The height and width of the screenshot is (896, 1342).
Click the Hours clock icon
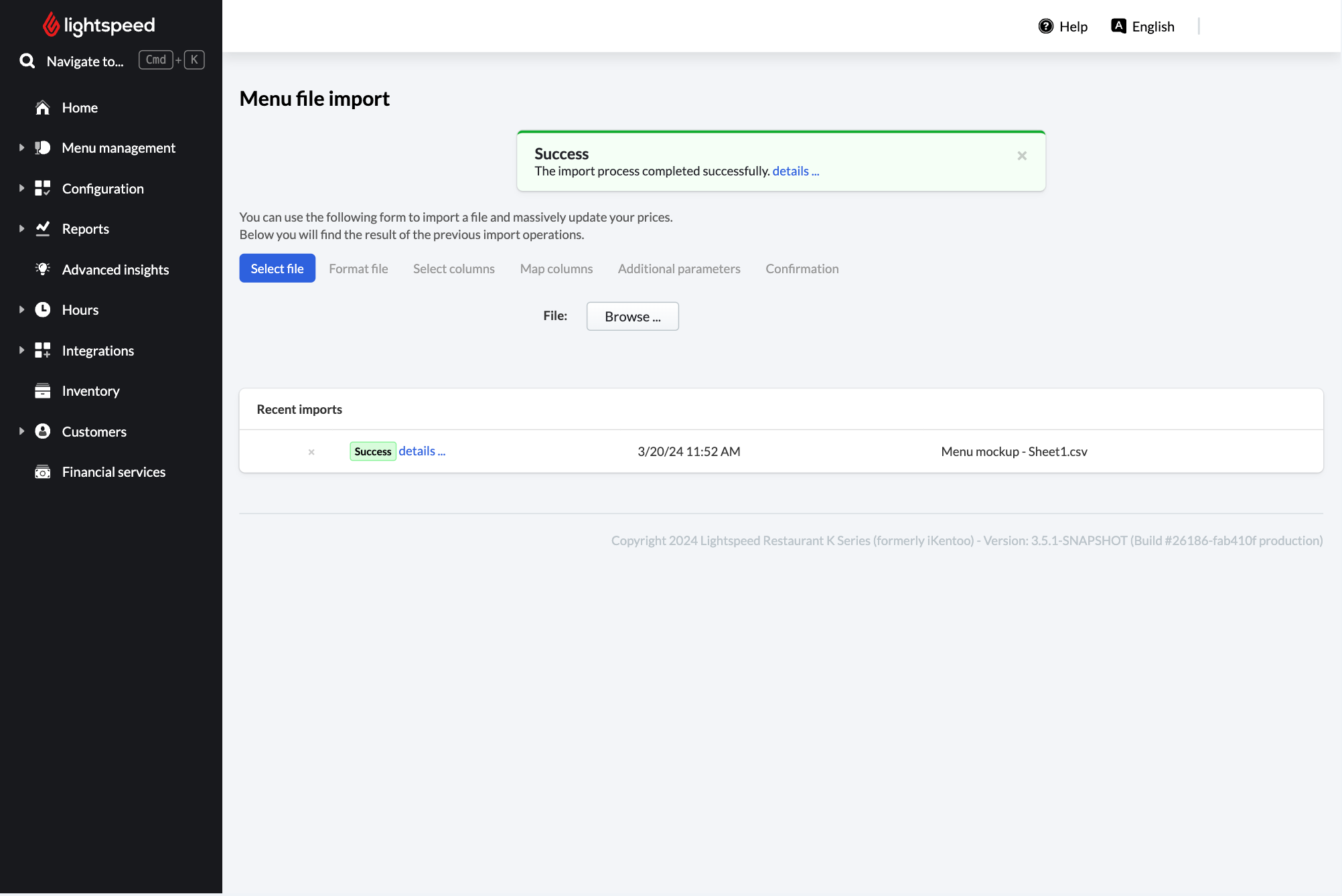click(x=43, y=309)
